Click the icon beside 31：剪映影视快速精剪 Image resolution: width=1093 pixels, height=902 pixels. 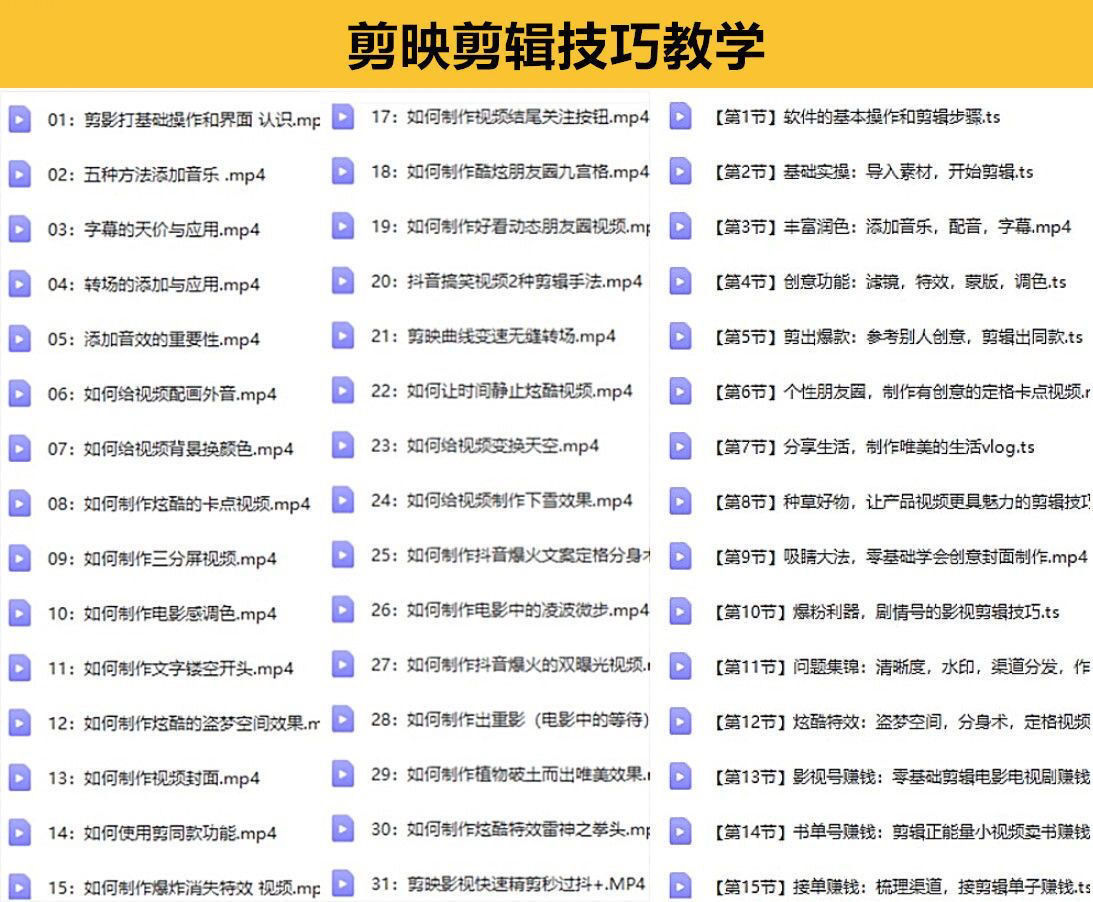coord(343,884)
